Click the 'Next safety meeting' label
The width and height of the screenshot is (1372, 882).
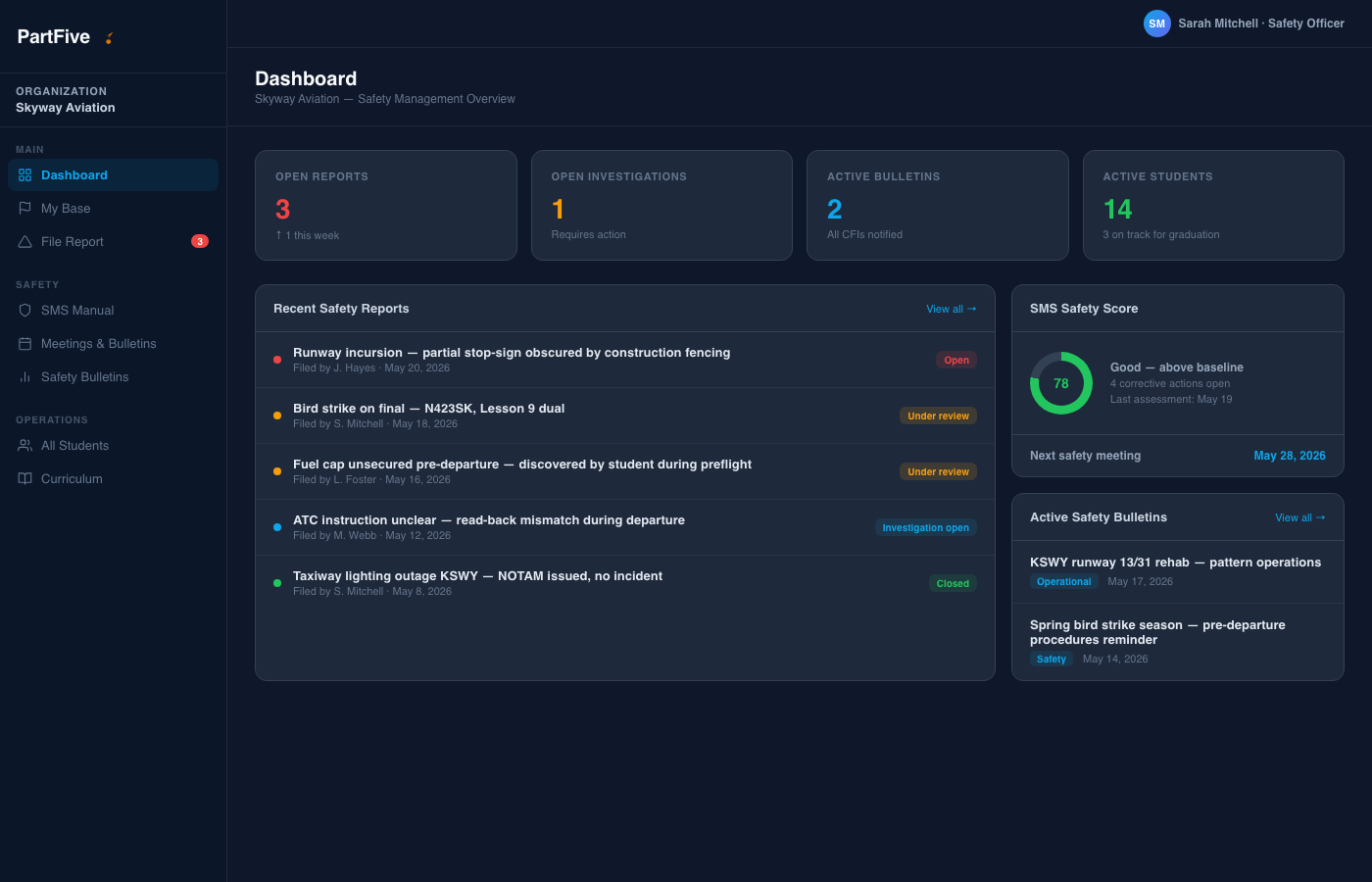tap(1085, 456)
